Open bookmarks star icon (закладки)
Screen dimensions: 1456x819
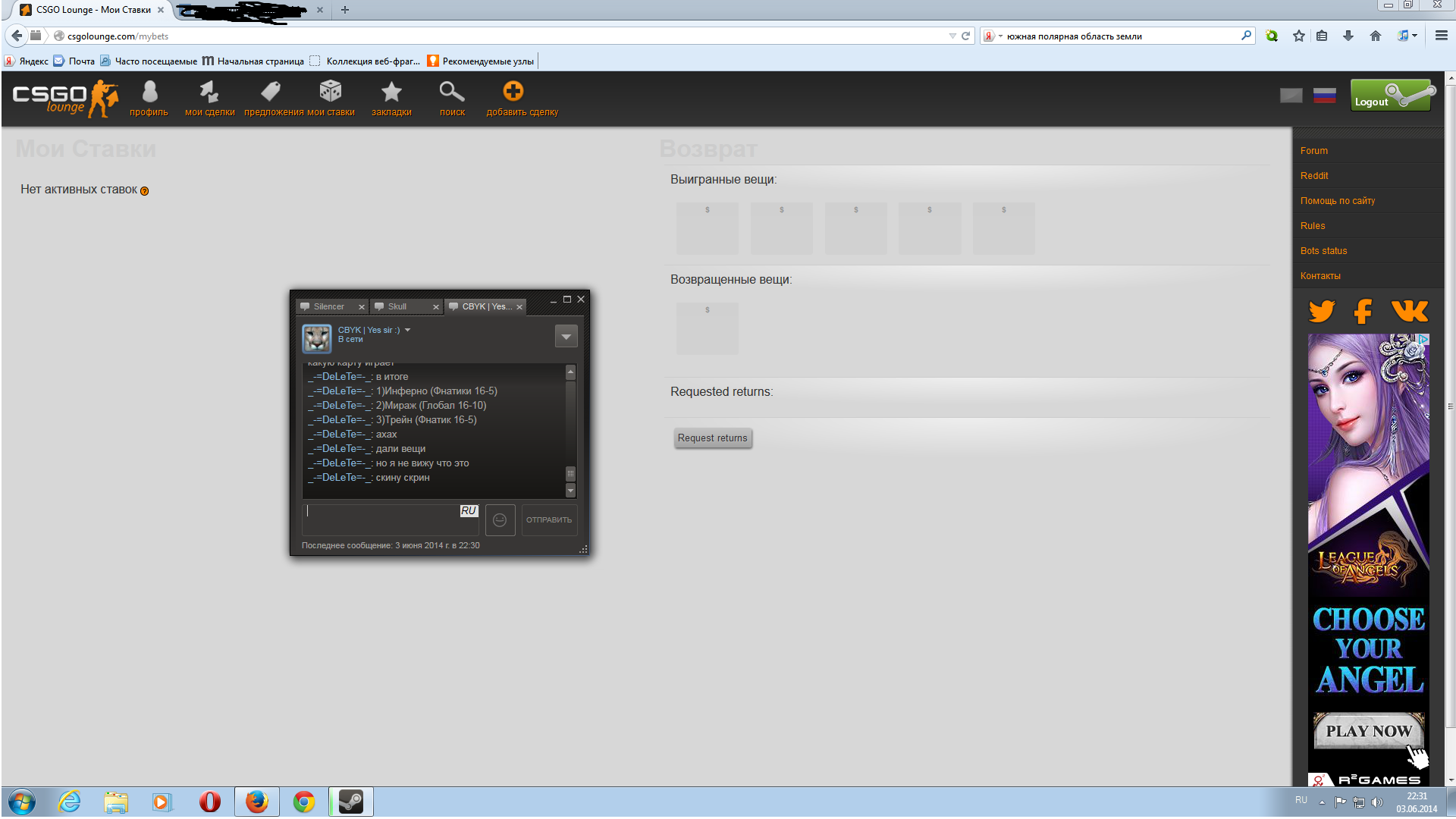click(391, 93)
